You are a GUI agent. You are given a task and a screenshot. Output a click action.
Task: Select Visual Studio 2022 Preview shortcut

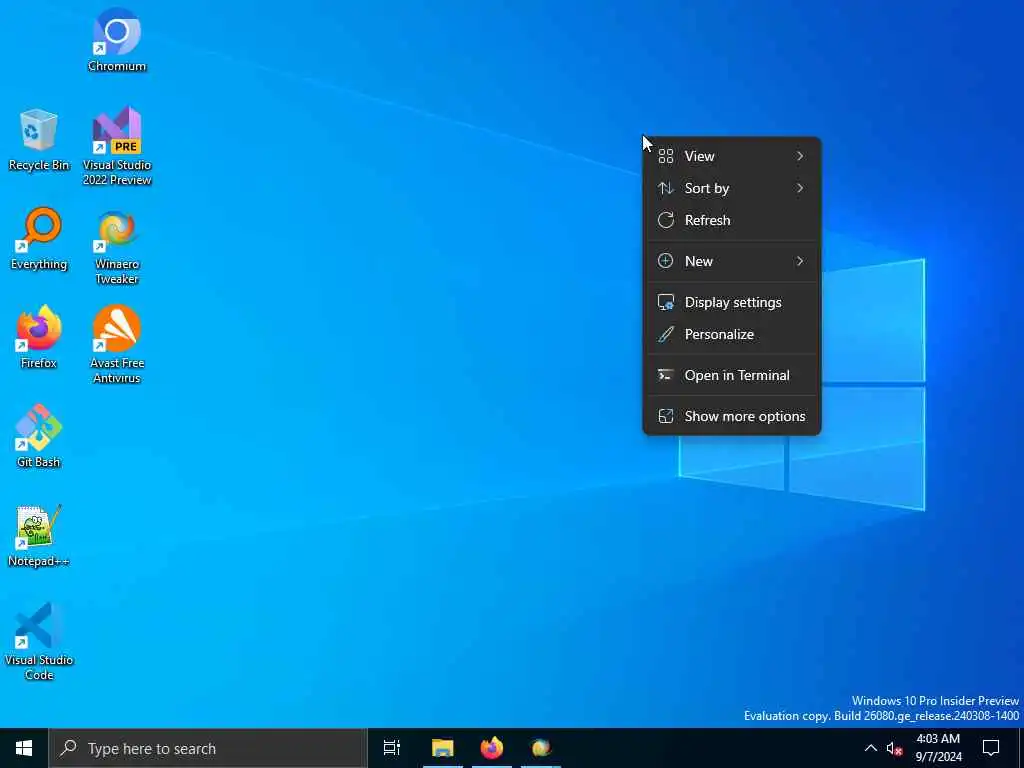coord(117,147)
